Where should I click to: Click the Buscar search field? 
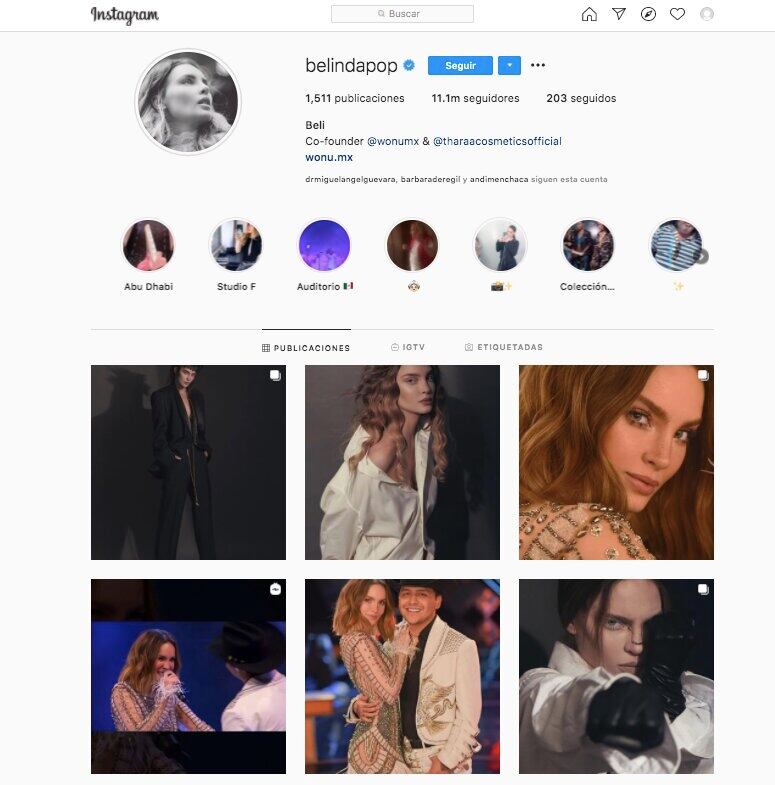coord(403,14)
